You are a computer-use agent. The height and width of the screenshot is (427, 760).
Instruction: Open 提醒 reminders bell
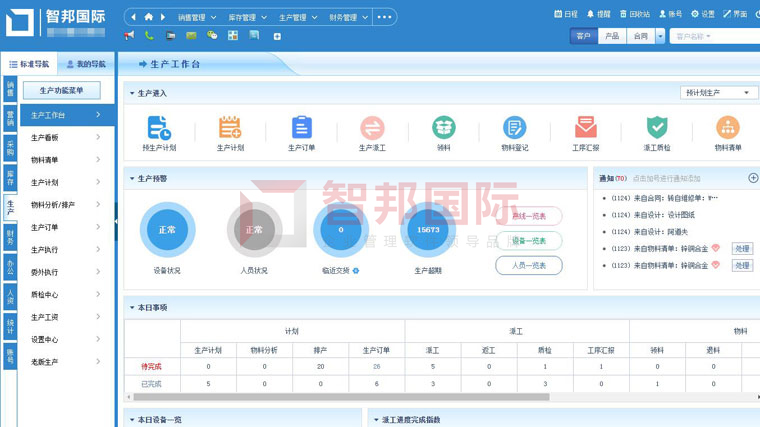599,14
